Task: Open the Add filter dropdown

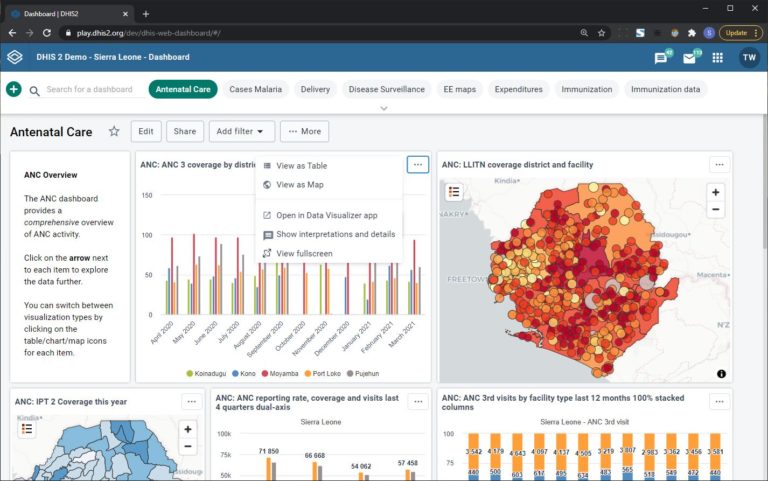Action: point(241,131)
